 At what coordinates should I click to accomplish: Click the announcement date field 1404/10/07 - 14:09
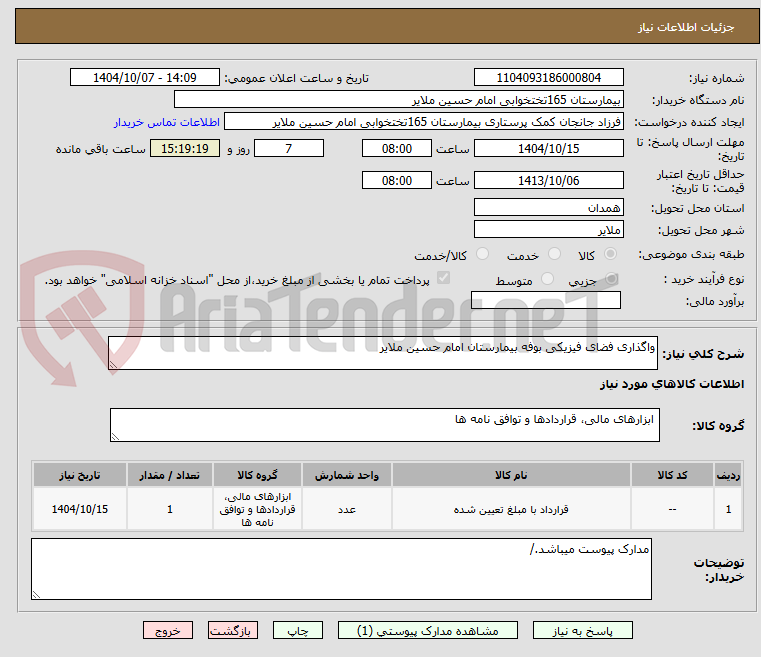pos(145,77)
